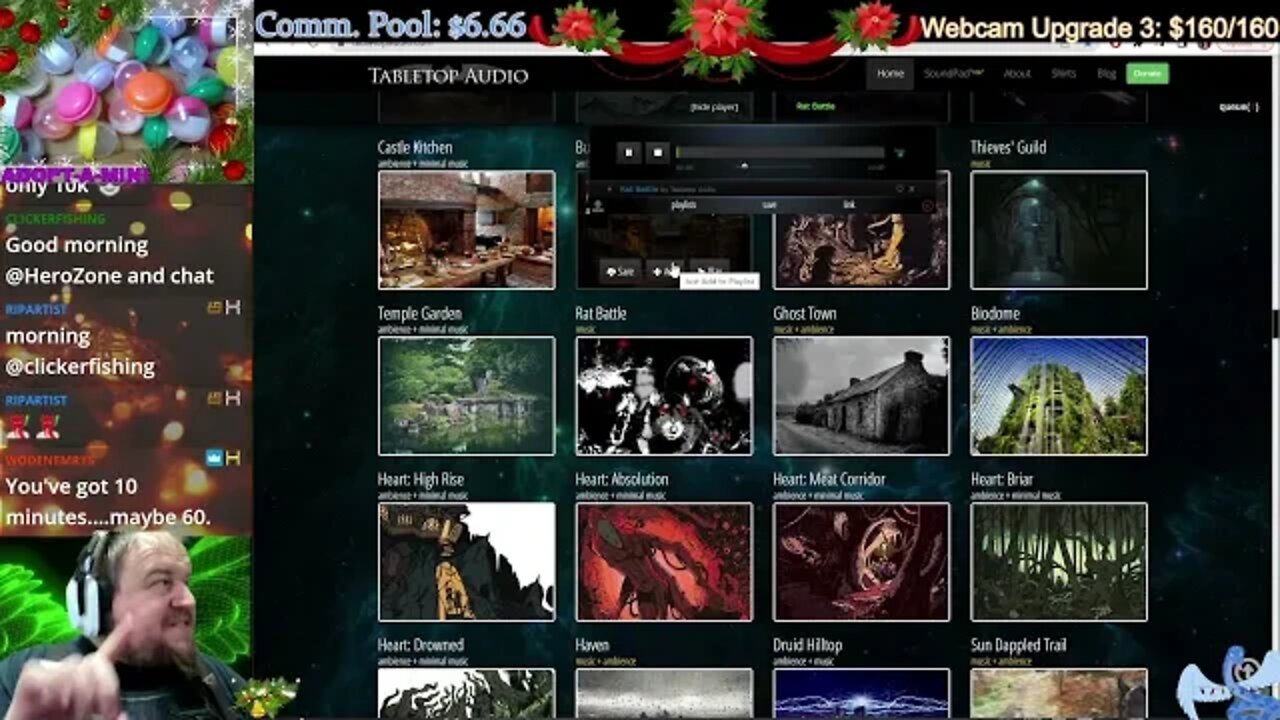The height and width of the screenshot is (720, 1280).
Task: Click the red circle icon beside link tab
Action: coord(927,206)
